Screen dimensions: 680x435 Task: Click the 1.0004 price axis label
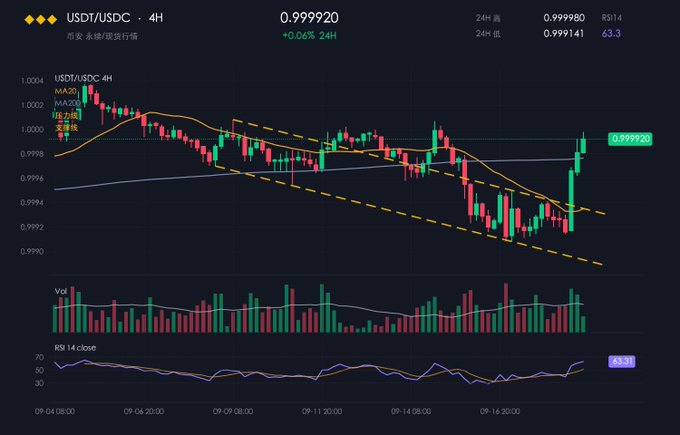pyautogui.click(x=32, y=81)
